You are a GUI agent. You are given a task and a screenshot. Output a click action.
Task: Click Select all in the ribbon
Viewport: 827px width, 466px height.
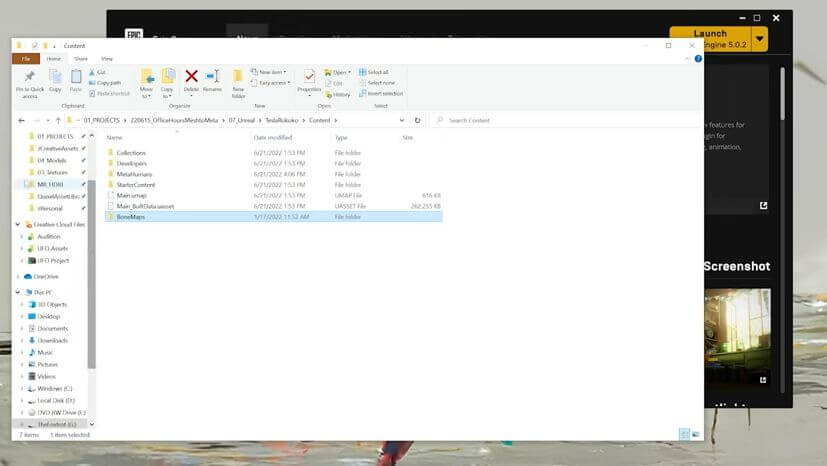tap(374, 72)
